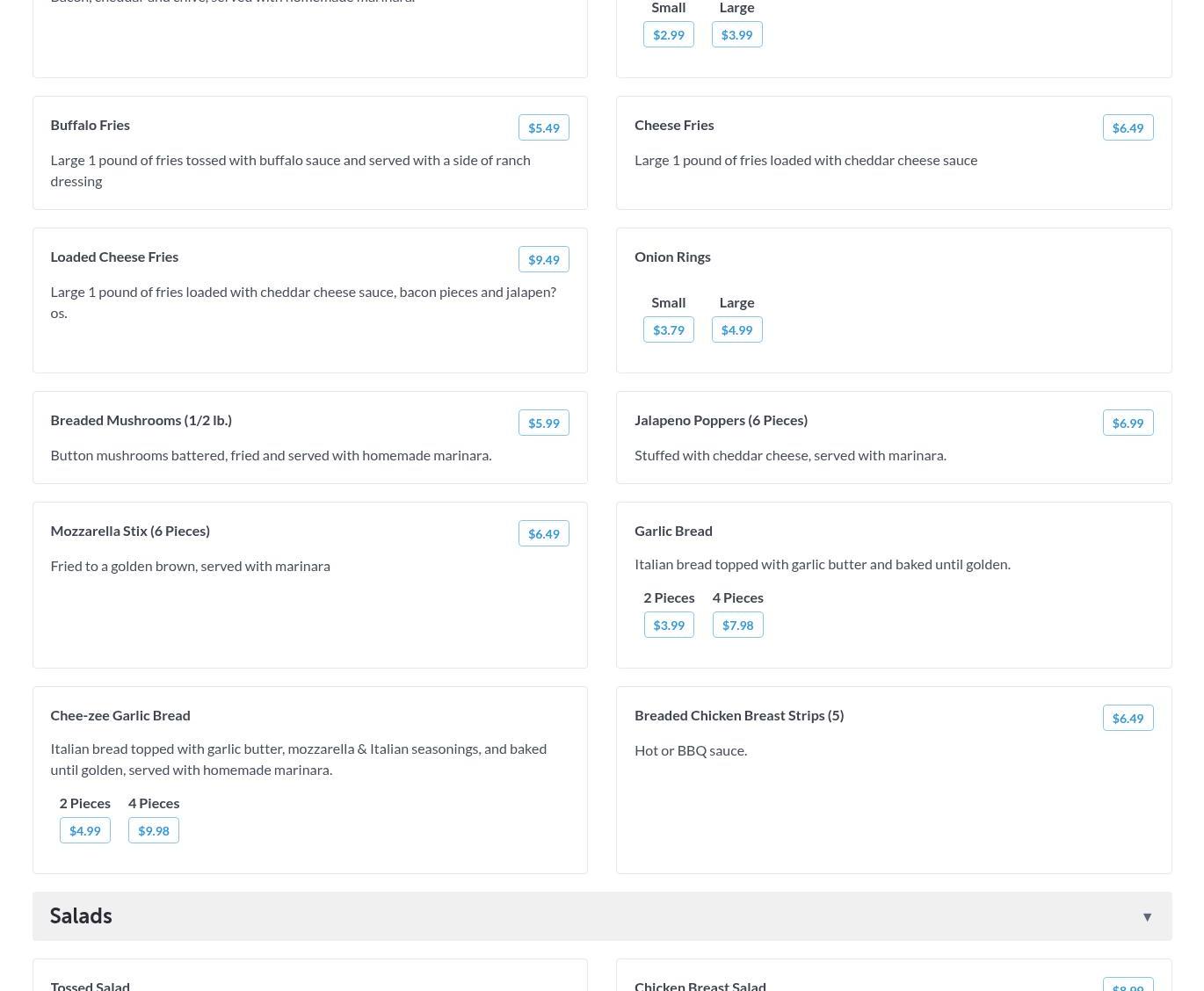Viewport: 1204px width, 991px height.
Task: Click the $3.99 large price button at top
Action: tap(736, 34)
